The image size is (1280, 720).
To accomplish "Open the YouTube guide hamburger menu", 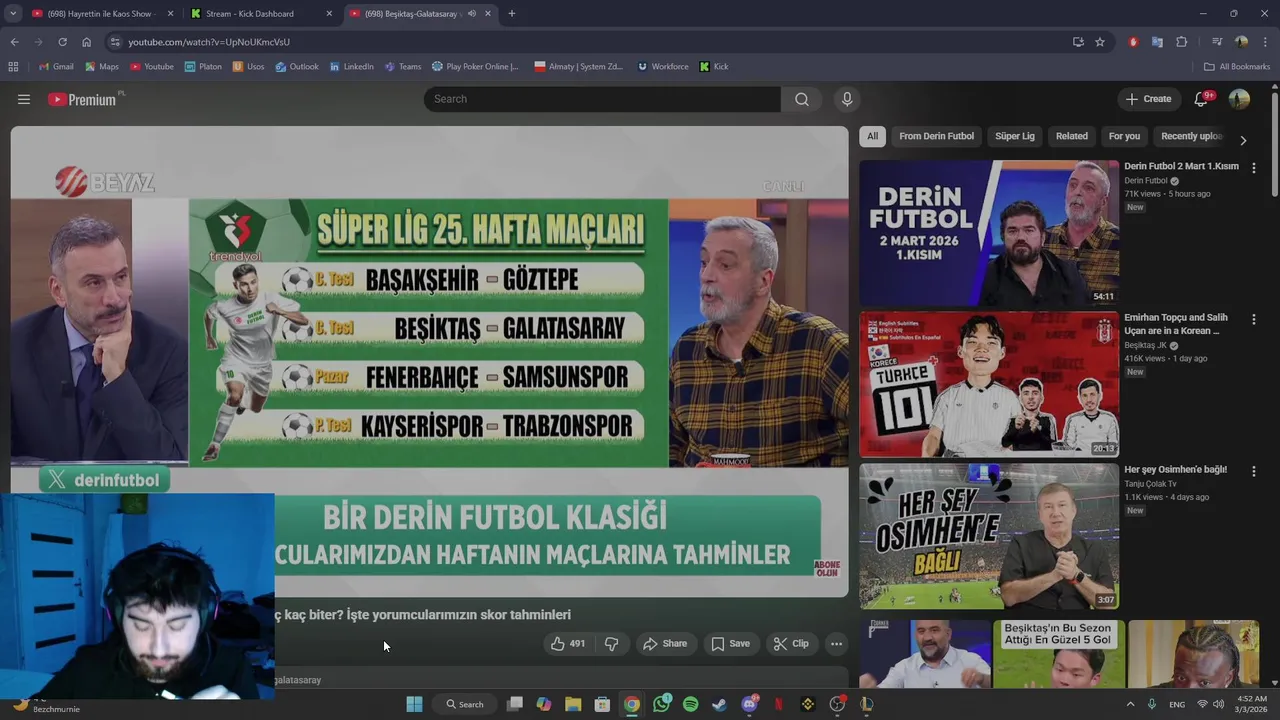I will pos(24,99).
